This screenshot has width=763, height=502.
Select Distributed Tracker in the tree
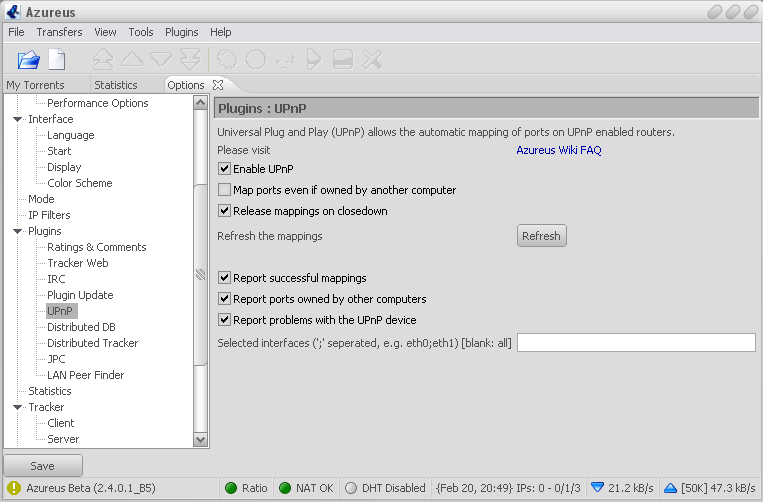tap(92, 343)
